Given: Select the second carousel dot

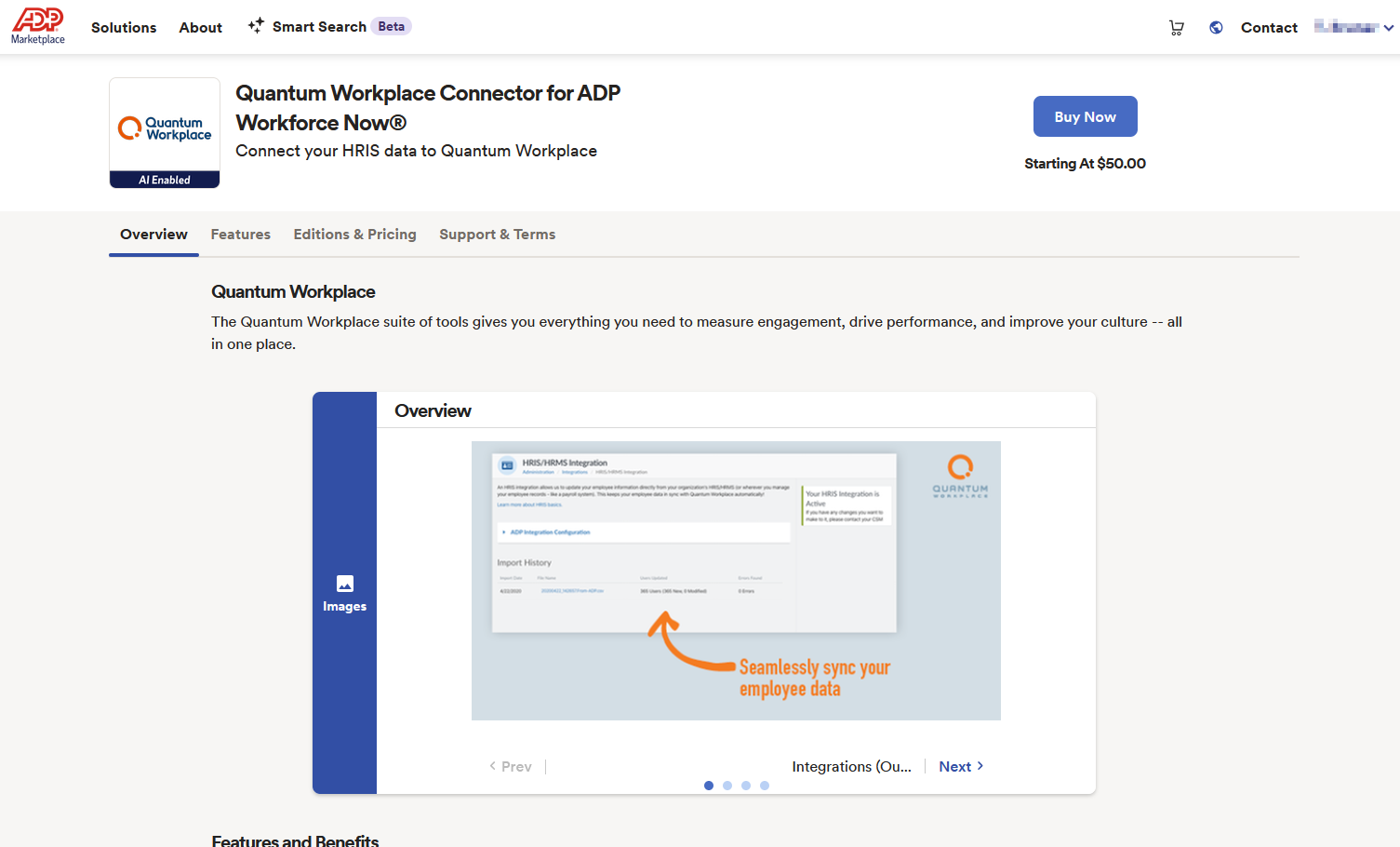Looking at the screenshot, I should pos(727,786).
